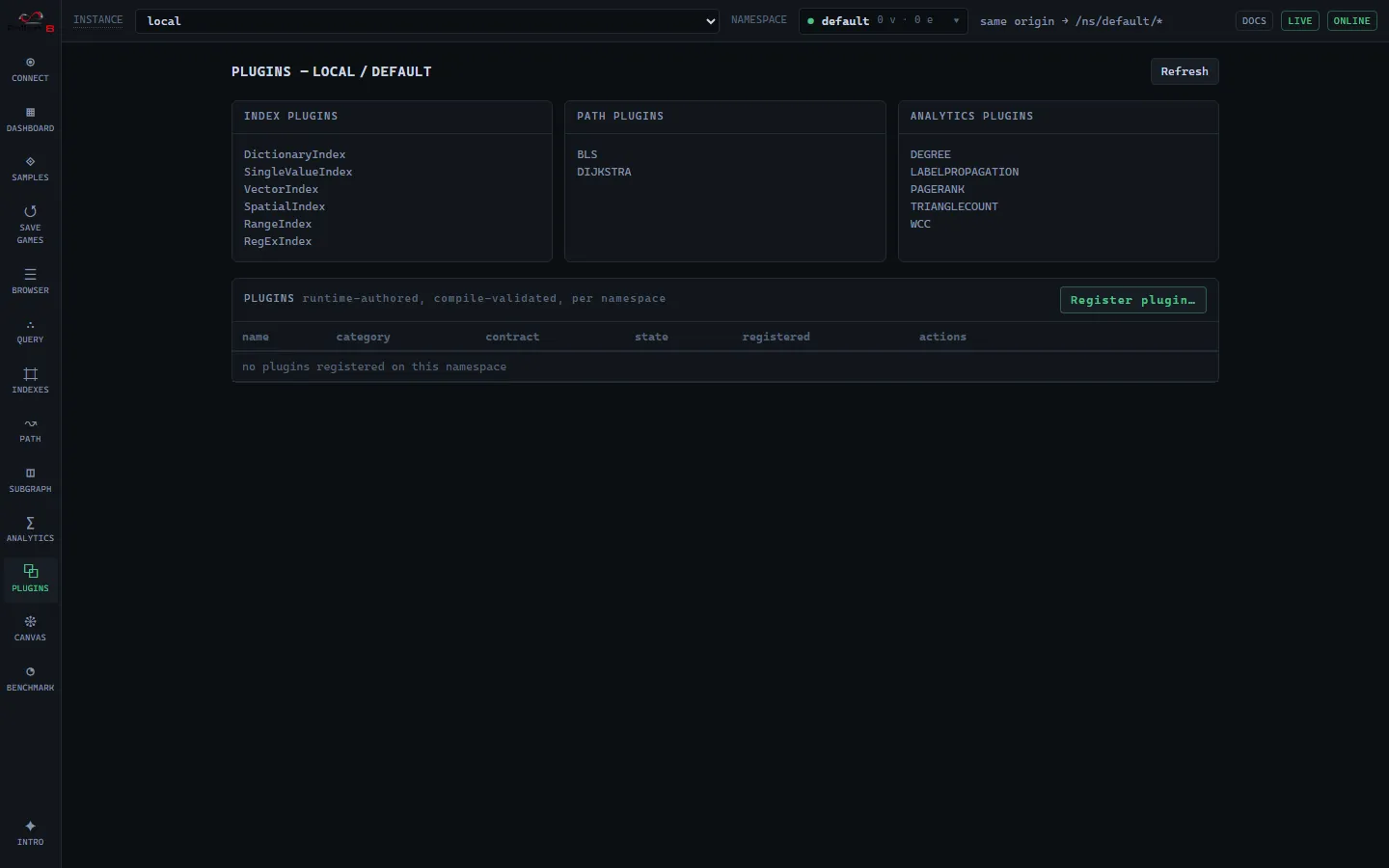The height and width of the screenshot is (868, 1389).
Task: Select TRIANGLECOUNT analytics plugin
Action: 954,206
